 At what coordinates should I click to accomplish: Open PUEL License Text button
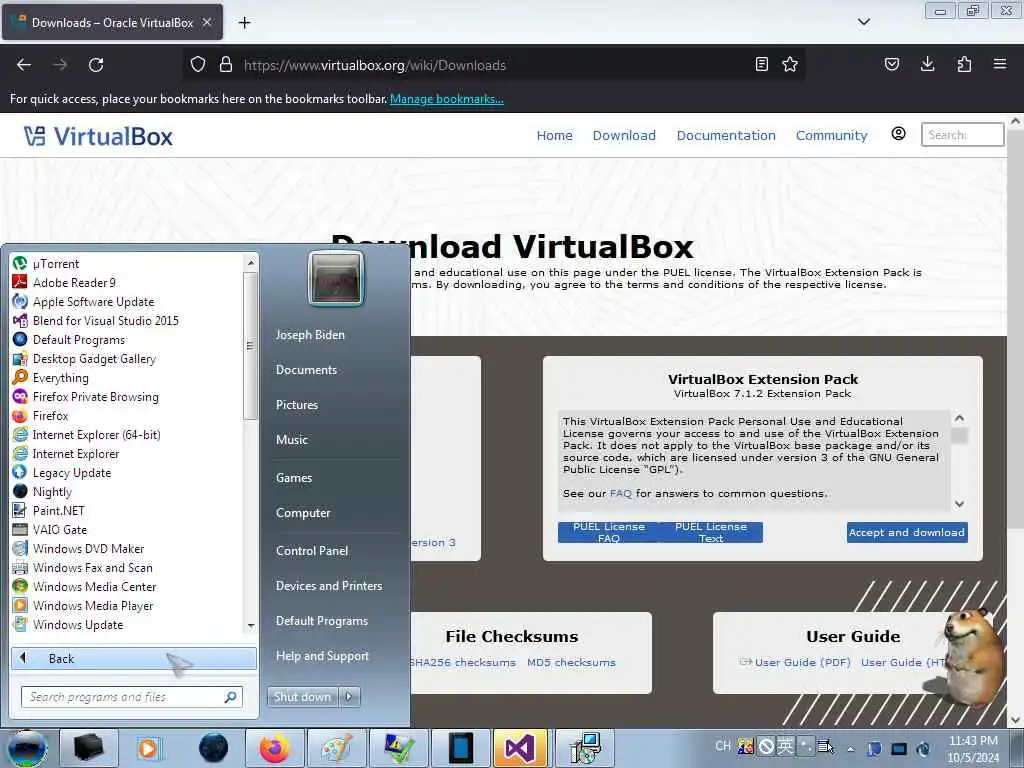point(711,532)
